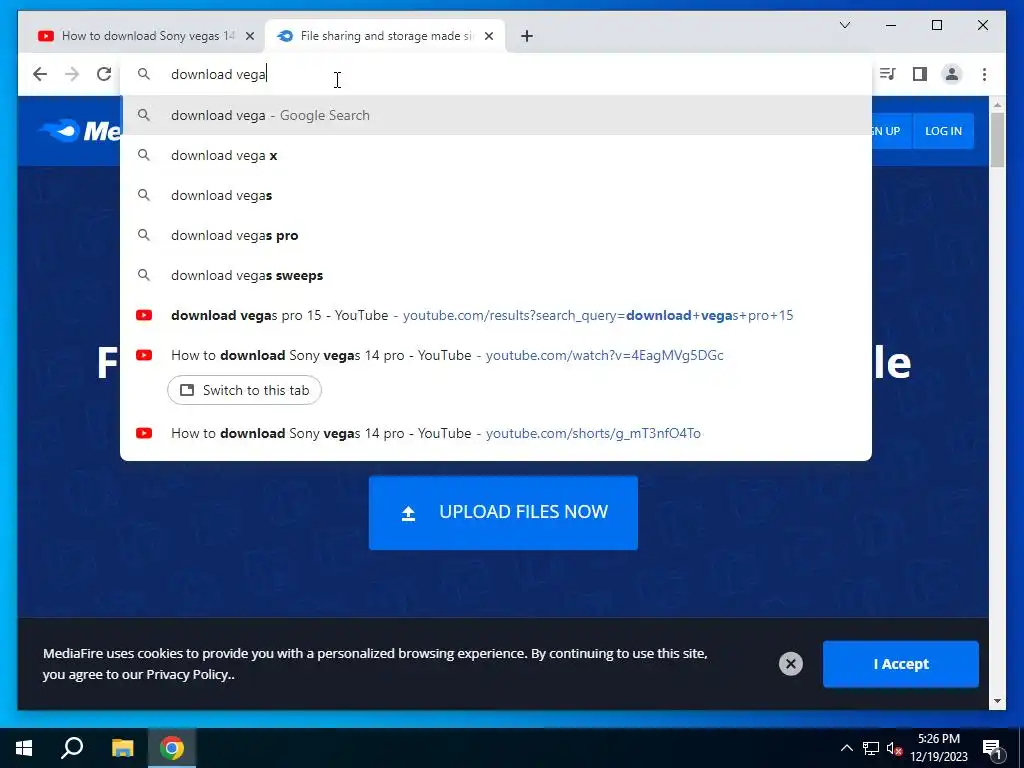Pick the 'download vegas' suggestion

pyautogui.click(x=496, y=195)
